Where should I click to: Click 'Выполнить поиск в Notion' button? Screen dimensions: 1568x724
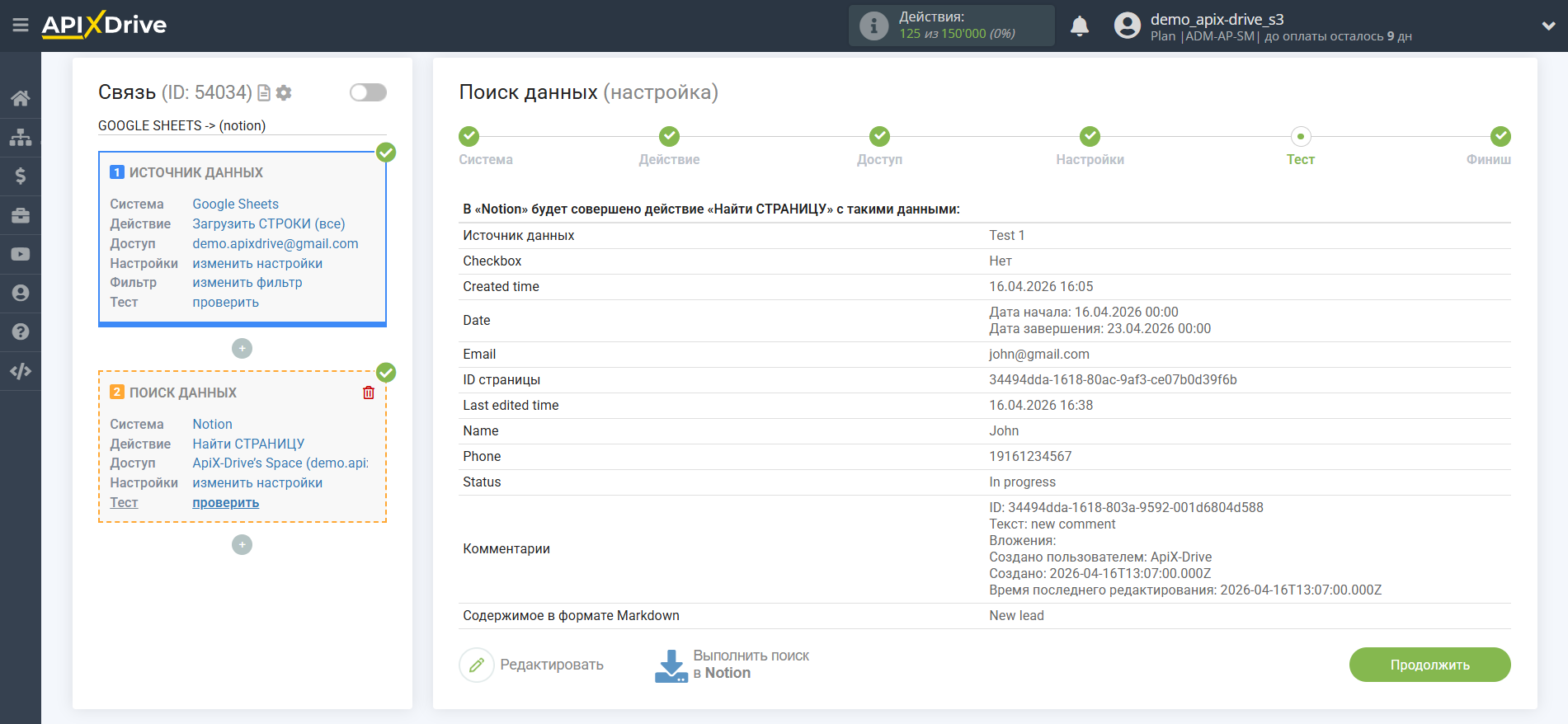732,665
